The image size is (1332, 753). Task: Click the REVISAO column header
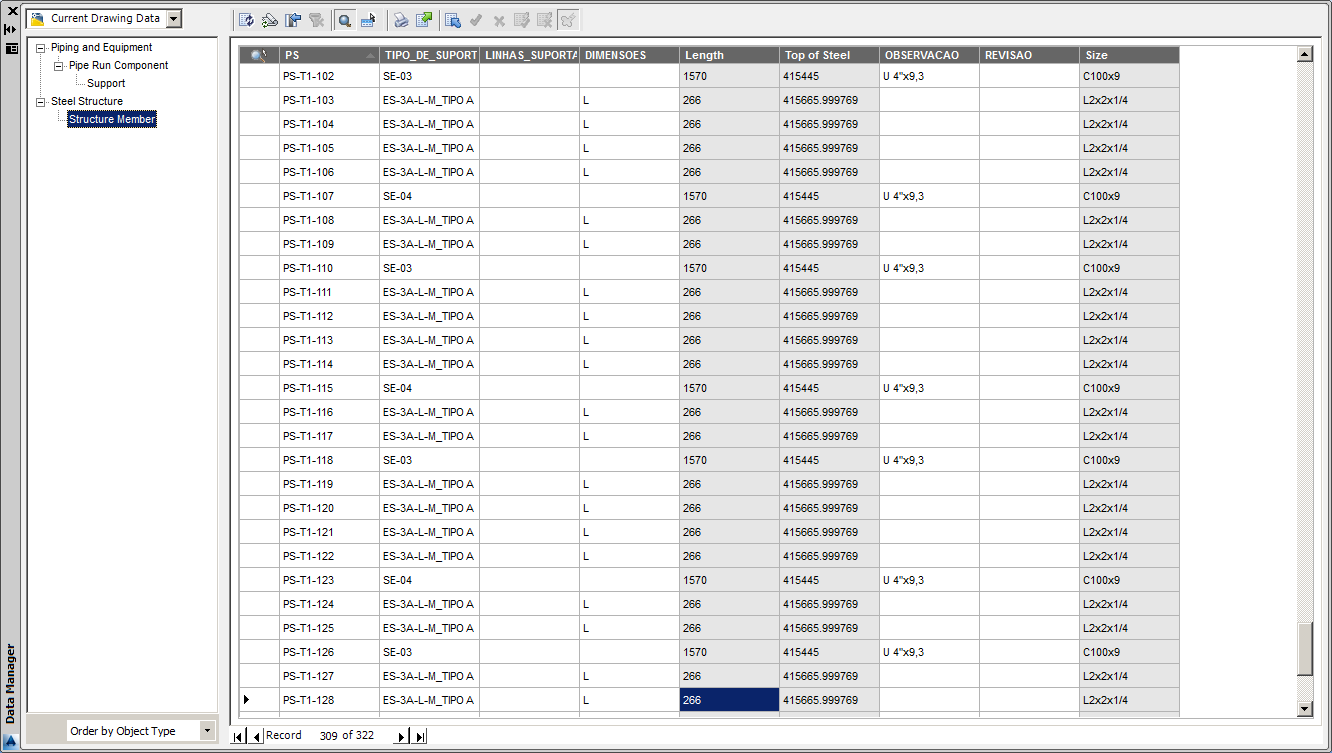coord(1029,55)
